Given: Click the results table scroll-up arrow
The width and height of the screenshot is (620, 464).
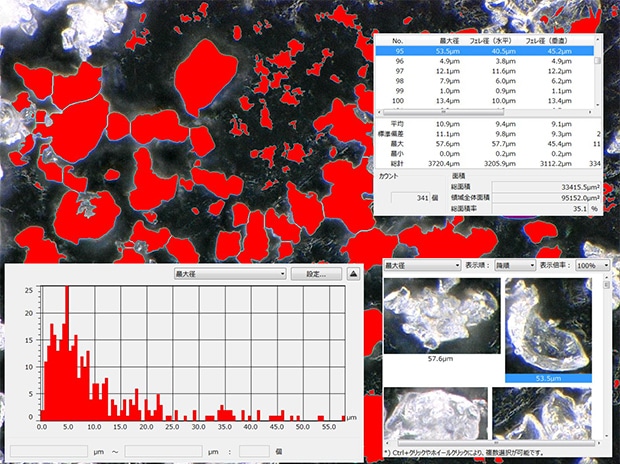Looking at the screenshot, I should (597, 39).
